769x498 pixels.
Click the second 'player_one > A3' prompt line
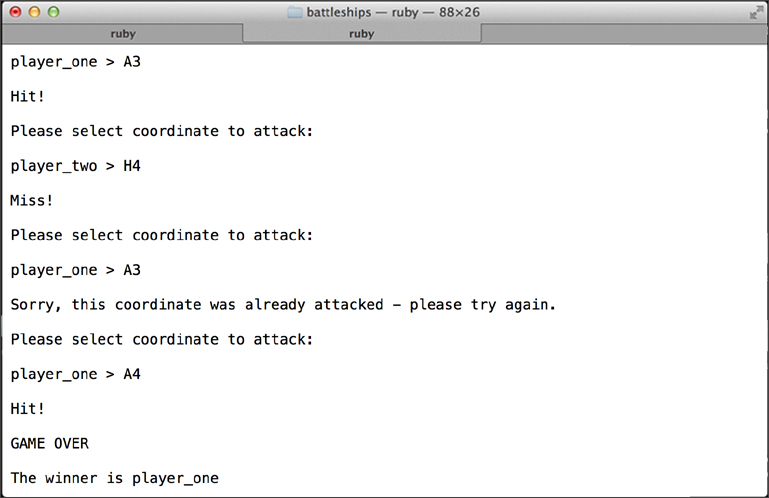pyautogui.click(x=76, y=270)
